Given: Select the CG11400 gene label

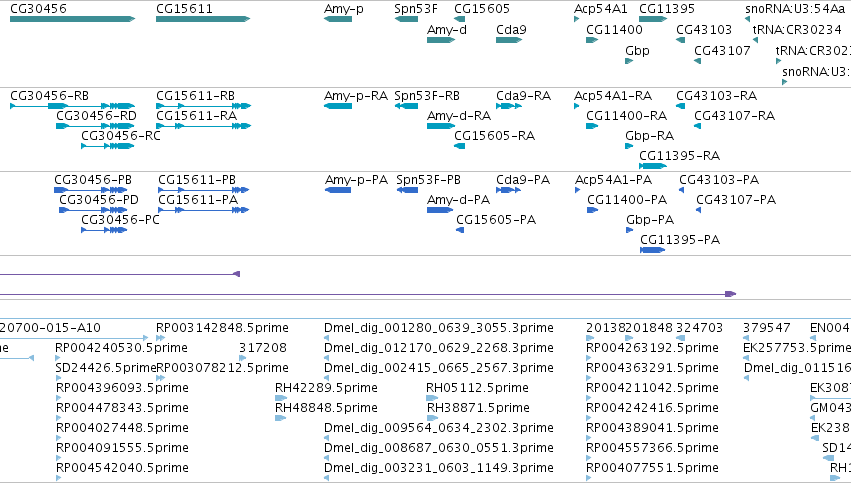Looking at the screenshot, I should coord(614,30).
